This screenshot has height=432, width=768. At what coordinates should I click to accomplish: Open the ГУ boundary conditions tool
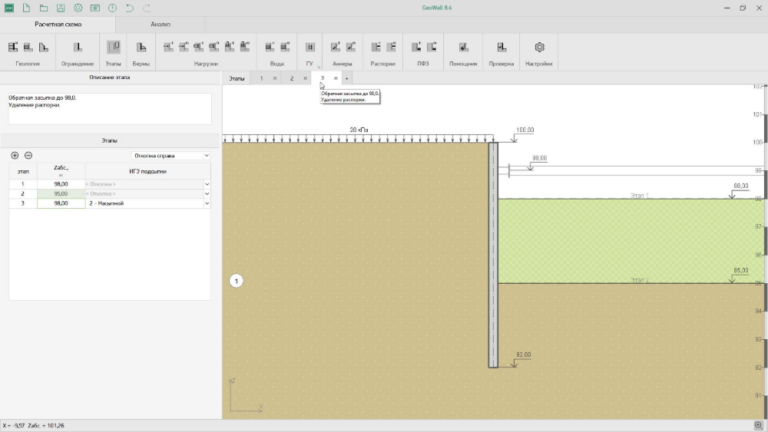310,47
